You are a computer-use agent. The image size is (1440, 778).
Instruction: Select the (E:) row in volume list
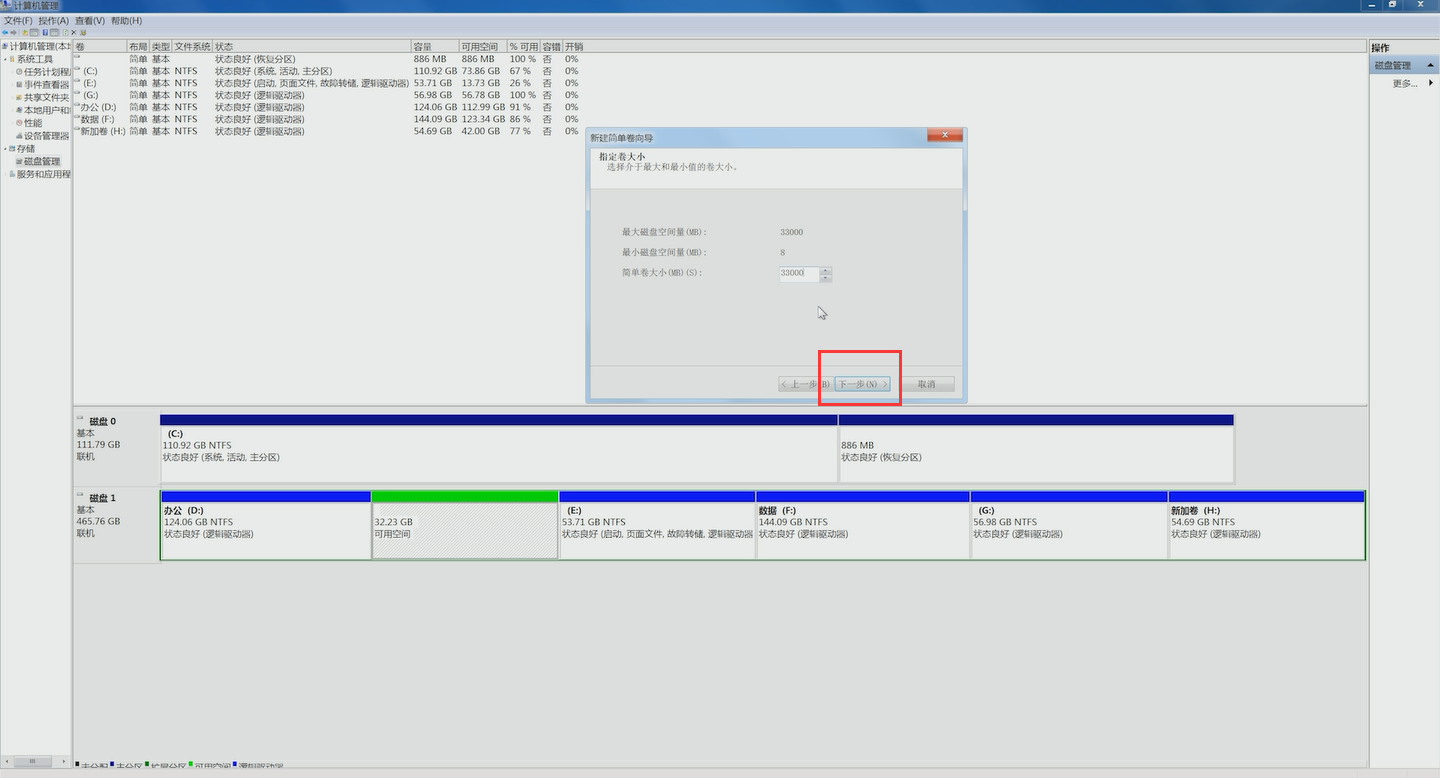pos(328,83)
